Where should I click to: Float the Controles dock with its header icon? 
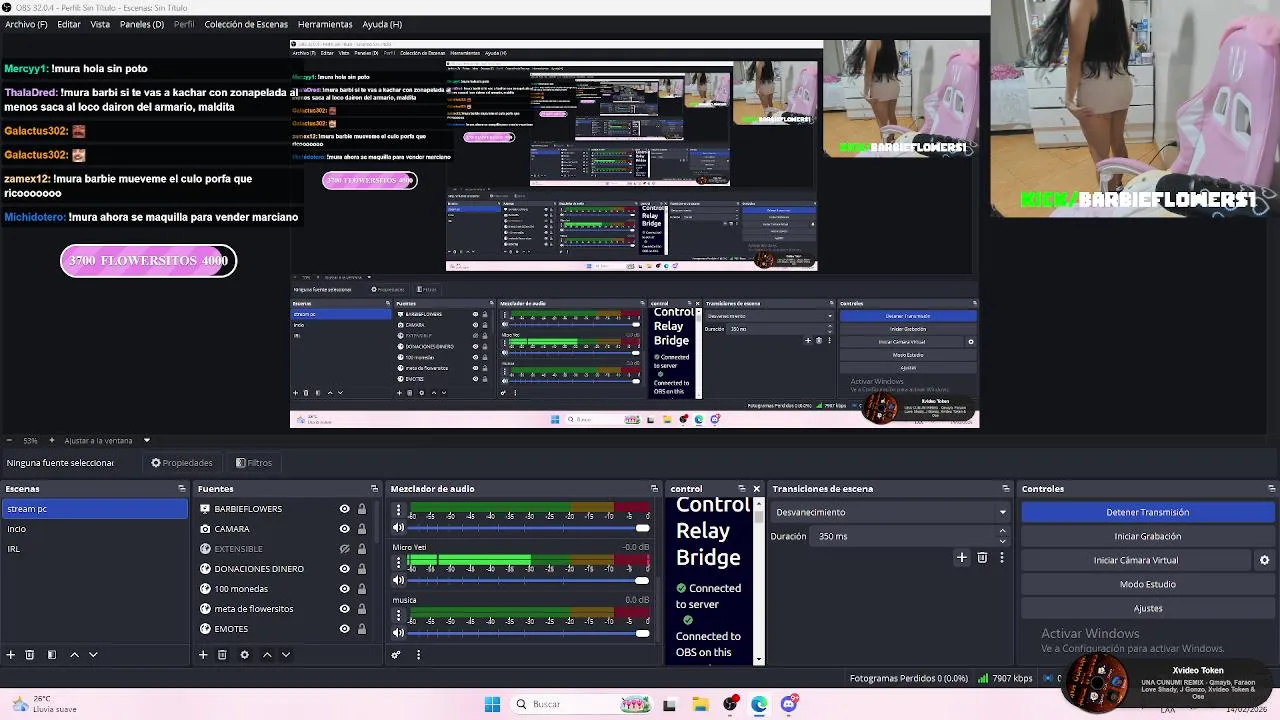pyautogui.click(x=1270, y=488)
